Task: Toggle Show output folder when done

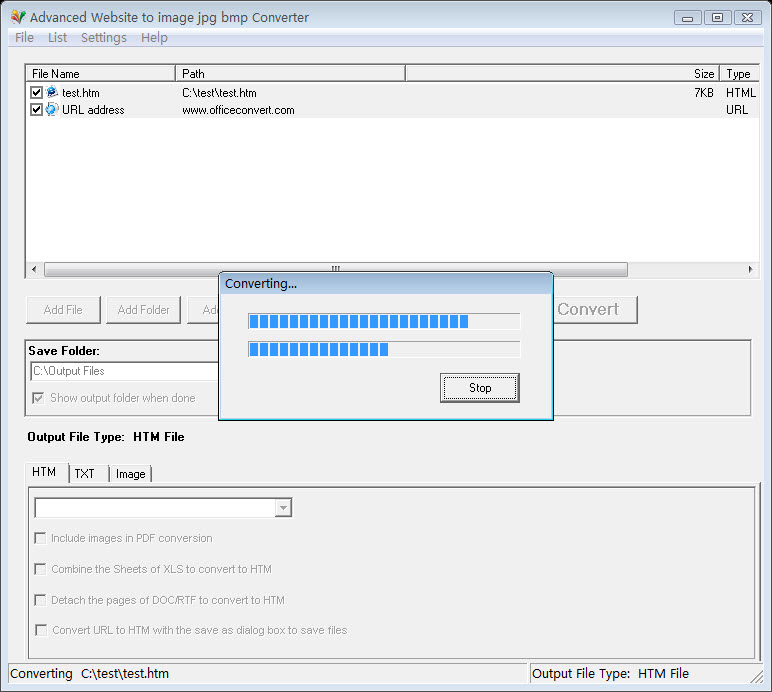Action: coord(38,398)
